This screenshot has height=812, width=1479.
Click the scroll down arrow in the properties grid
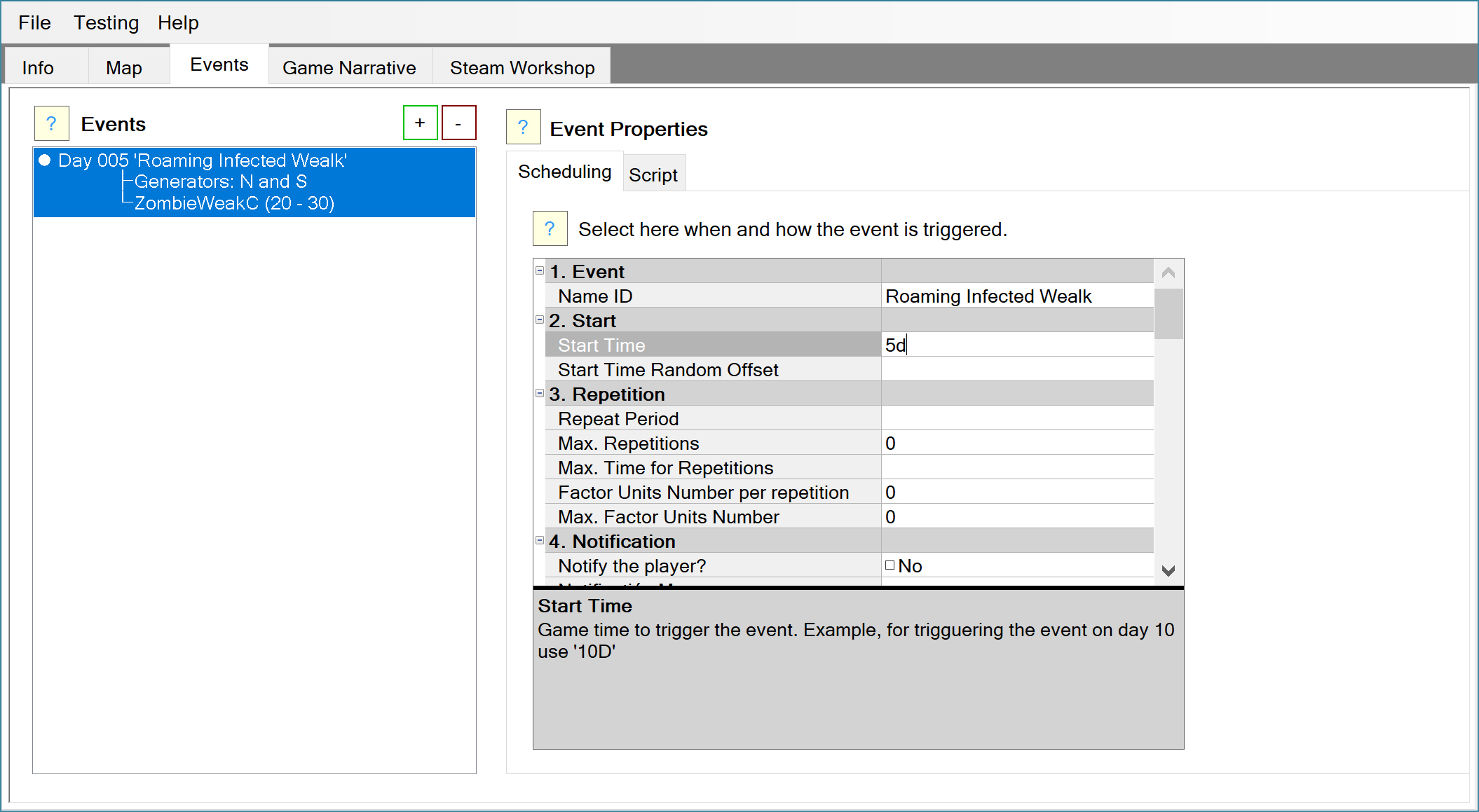tap(1168, 570)
